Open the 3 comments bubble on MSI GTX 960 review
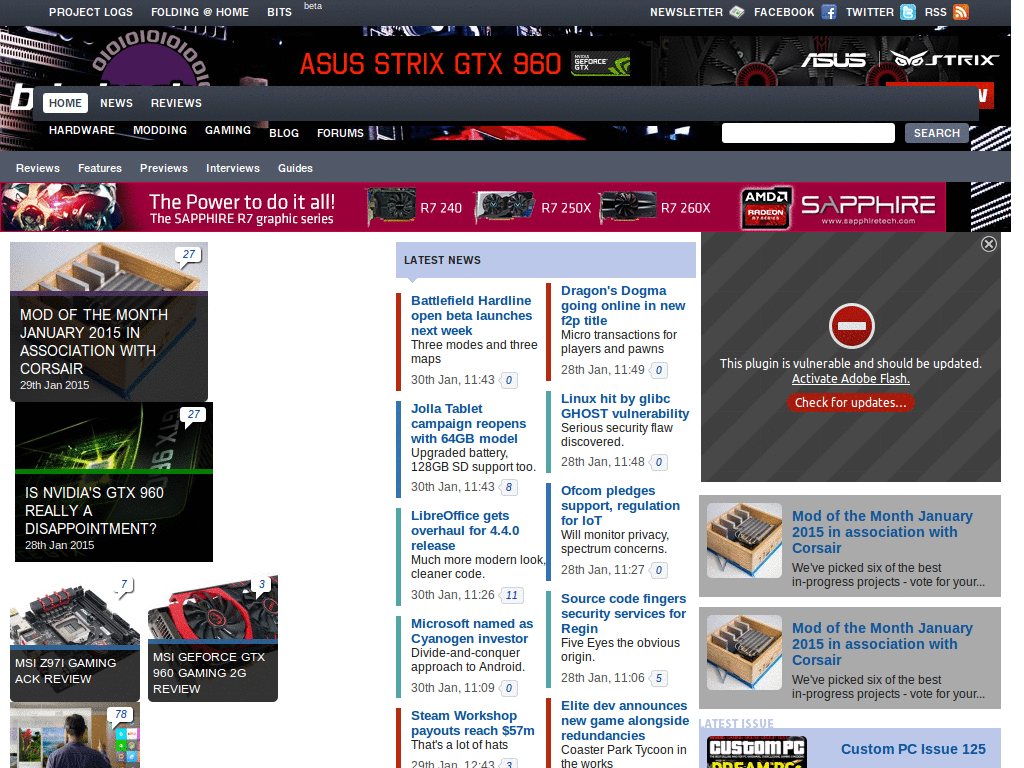This screenshot has width=1024, height=768. tap(262, 585)
